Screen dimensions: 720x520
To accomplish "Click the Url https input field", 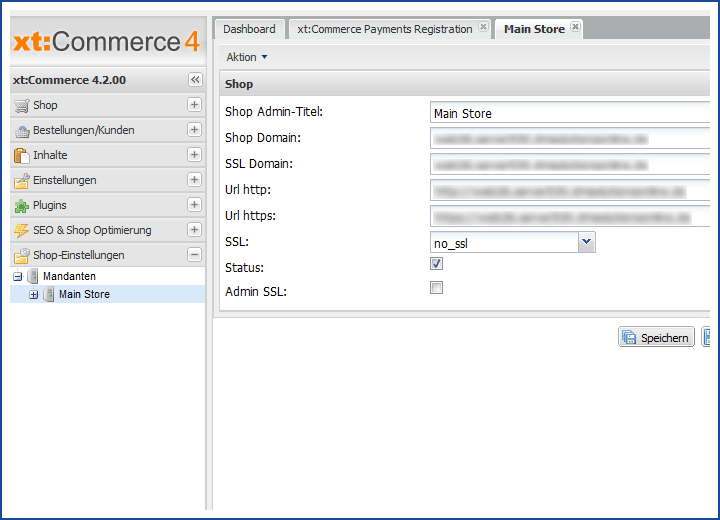I will (x=570, y=216).
